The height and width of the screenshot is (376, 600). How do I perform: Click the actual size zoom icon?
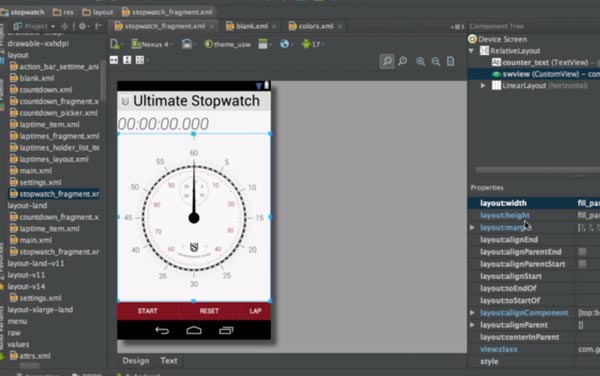coord(403,61)
